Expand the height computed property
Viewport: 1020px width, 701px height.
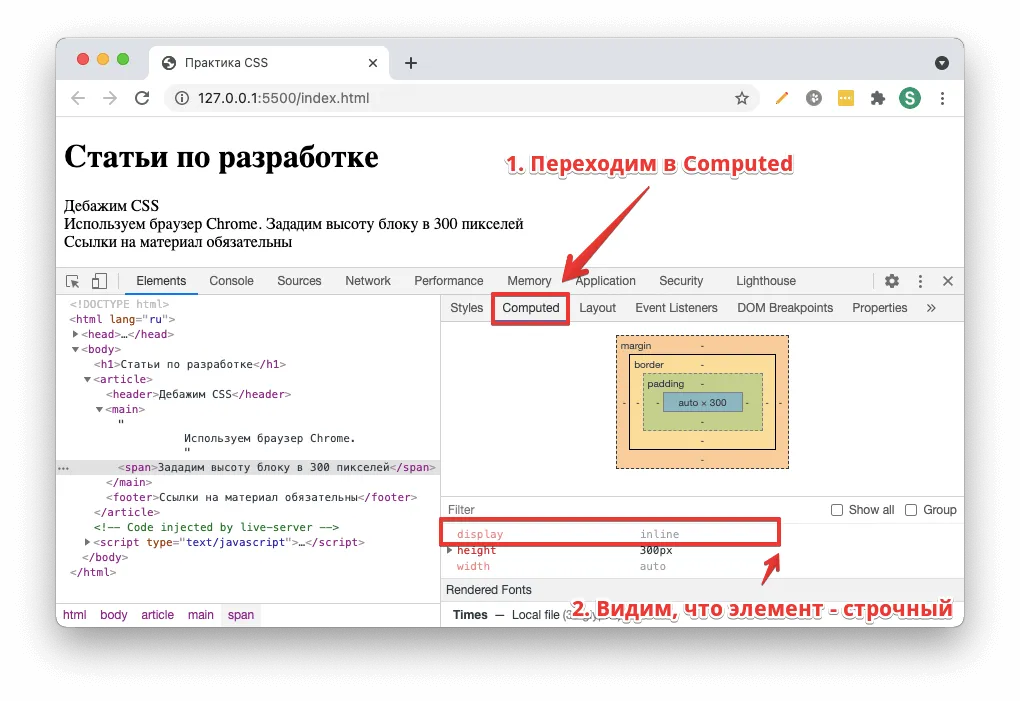click(450, 550)
